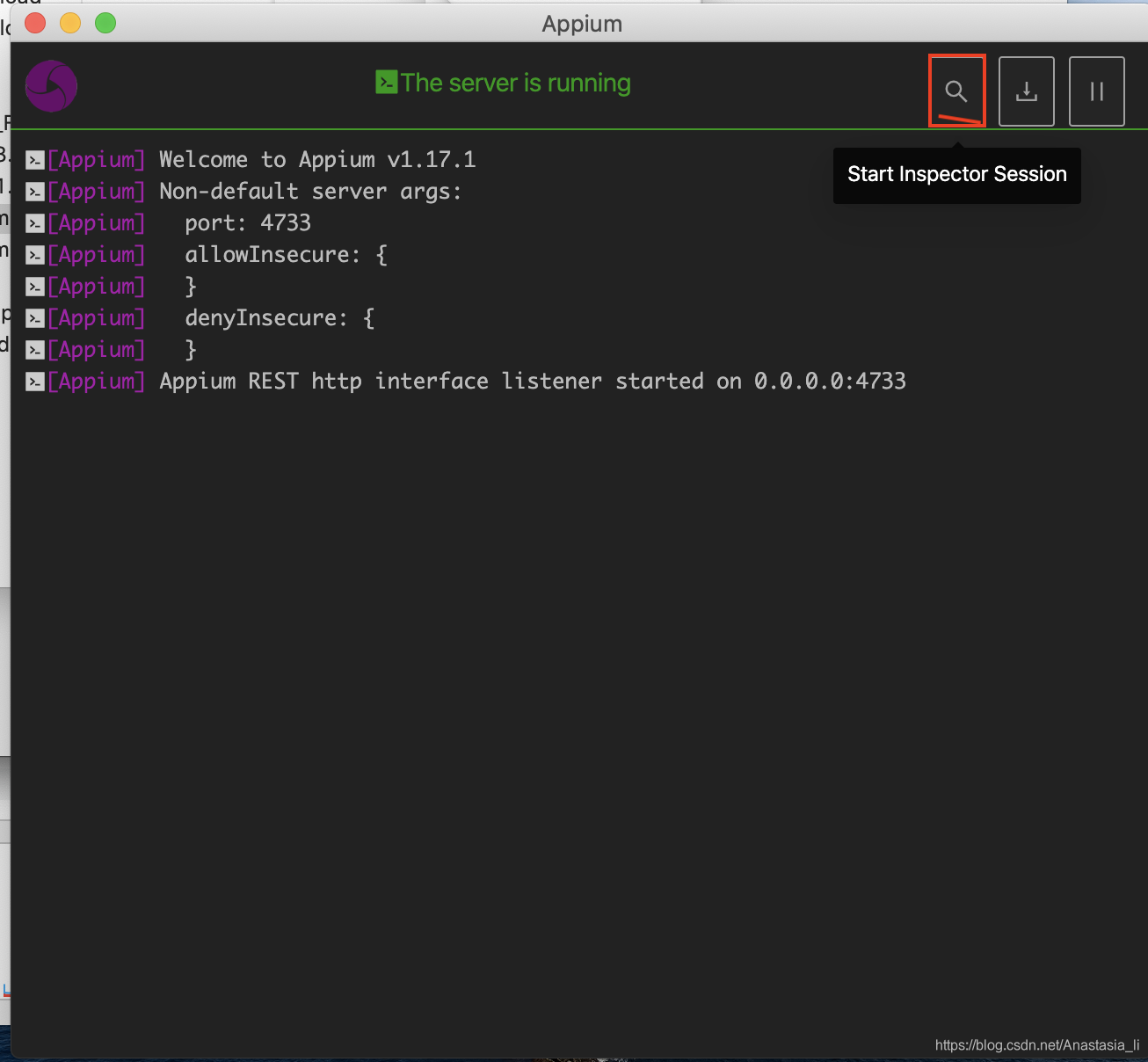Screen dimensions: 1148x1062
Task: Click terminal icon beside 'The server is running'
Action: click(x=387, y=82)
